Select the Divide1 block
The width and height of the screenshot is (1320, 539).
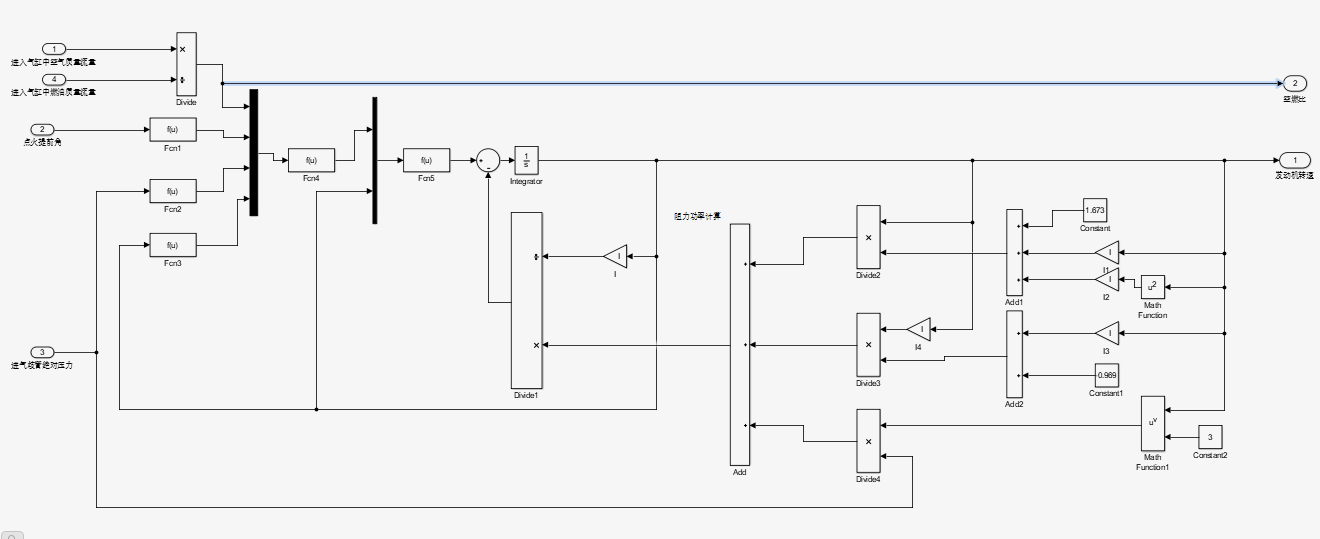[526, 300]
